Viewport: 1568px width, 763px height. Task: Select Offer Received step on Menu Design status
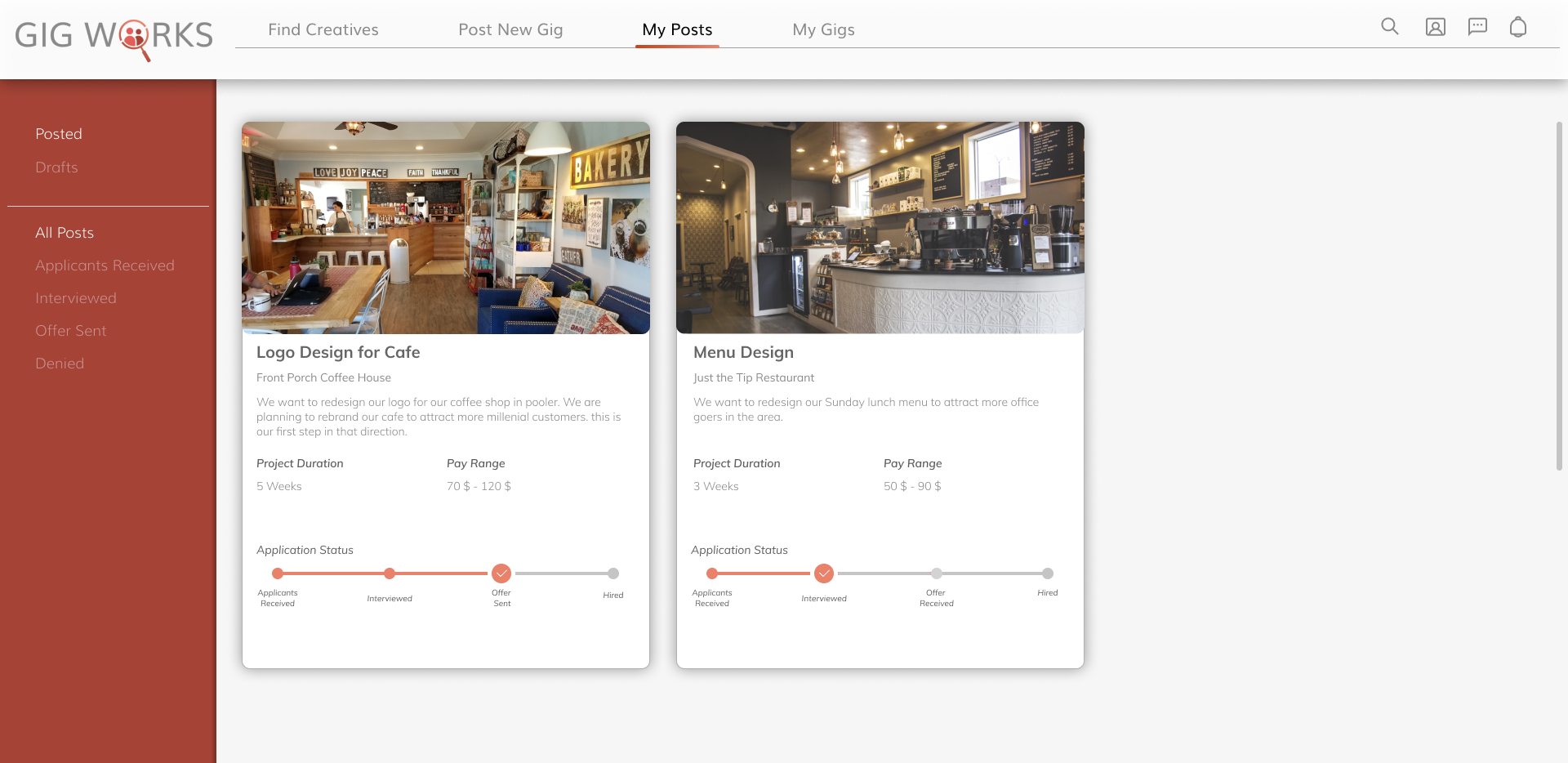[937, 573]
